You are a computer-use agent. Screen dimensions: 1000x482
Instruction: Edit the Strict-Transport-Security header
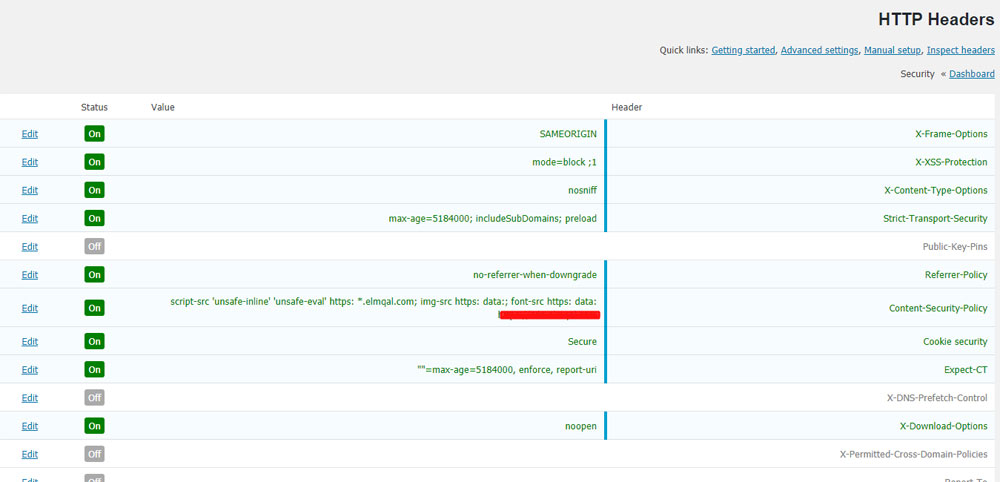coord(29,218)
